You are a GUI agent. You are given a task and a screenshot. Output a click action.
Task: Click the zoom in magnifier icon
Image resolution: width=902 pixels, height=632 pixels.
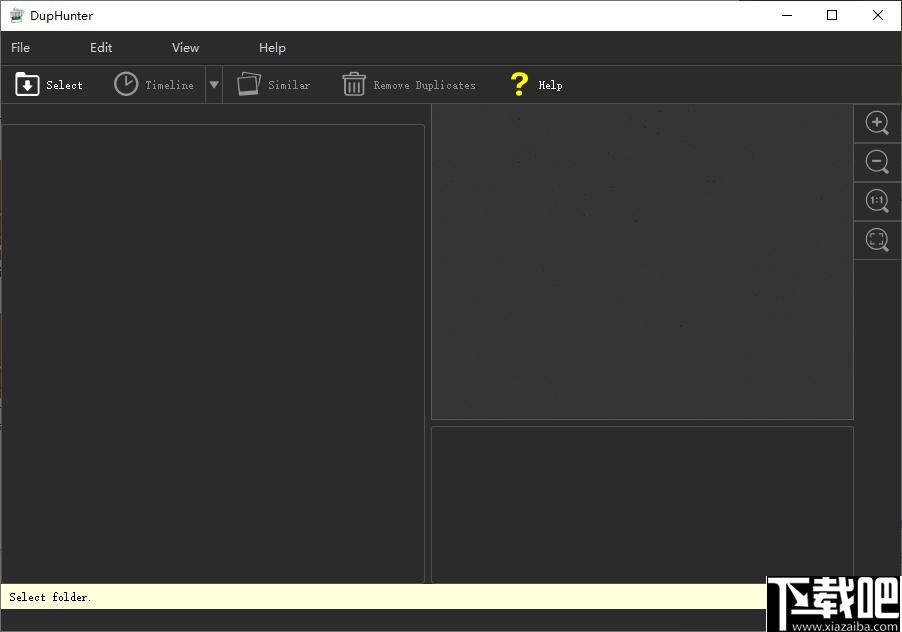point(877,122)
